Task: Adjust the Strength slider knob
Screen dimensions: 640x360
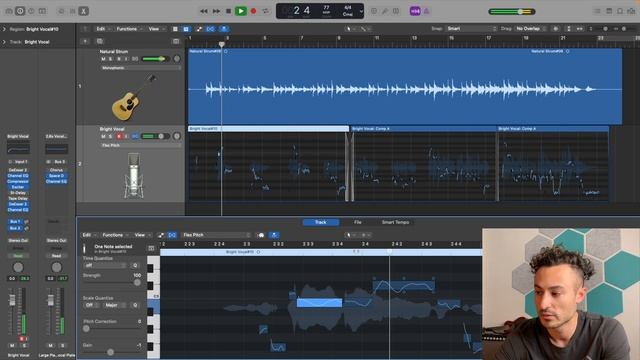Action: 137,282
